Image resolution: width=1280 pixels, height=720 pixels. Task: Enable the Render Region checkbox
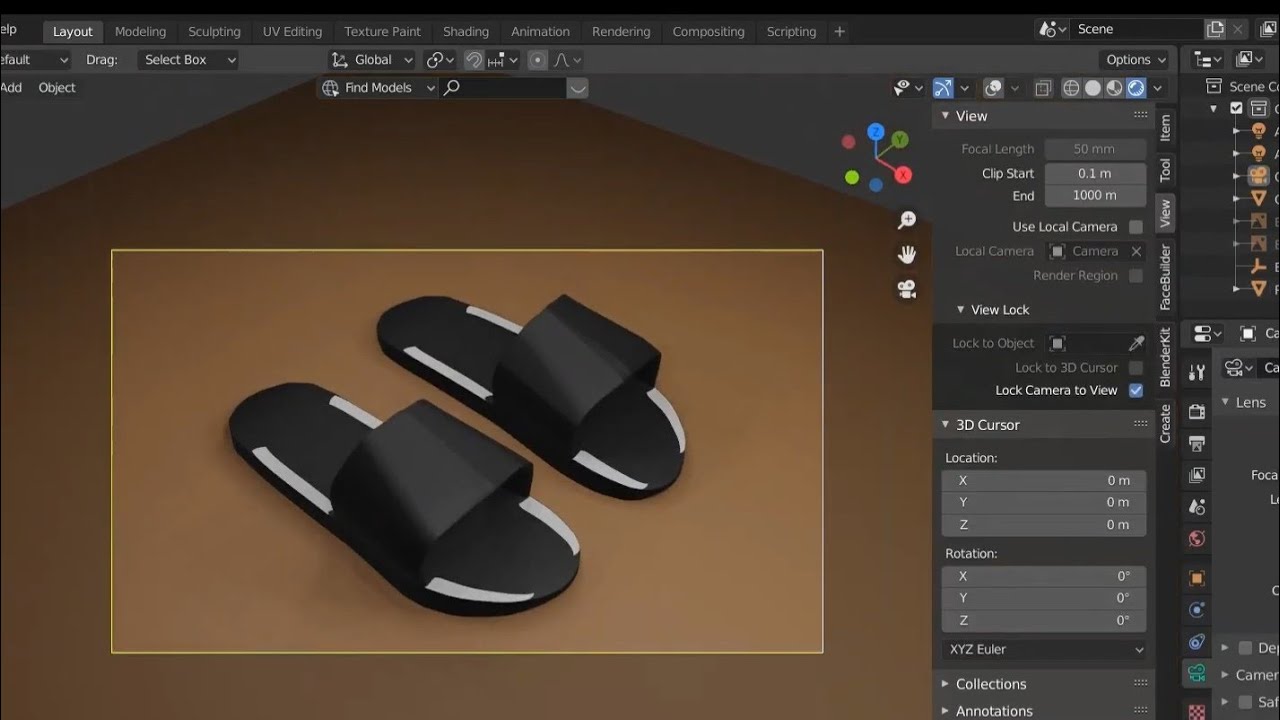(x=1136, y=275)
